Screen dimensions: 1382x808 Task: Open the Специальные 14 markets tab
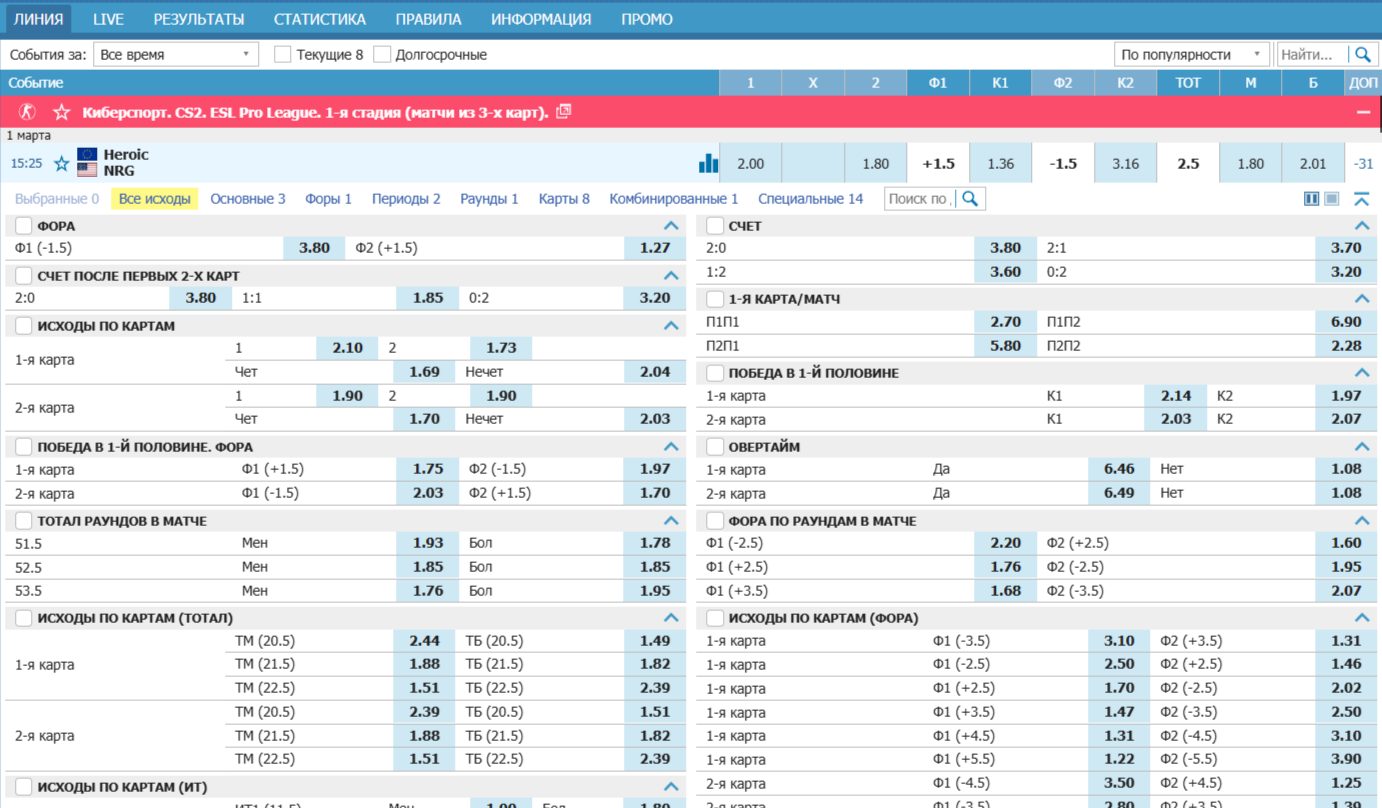point(810,199)
